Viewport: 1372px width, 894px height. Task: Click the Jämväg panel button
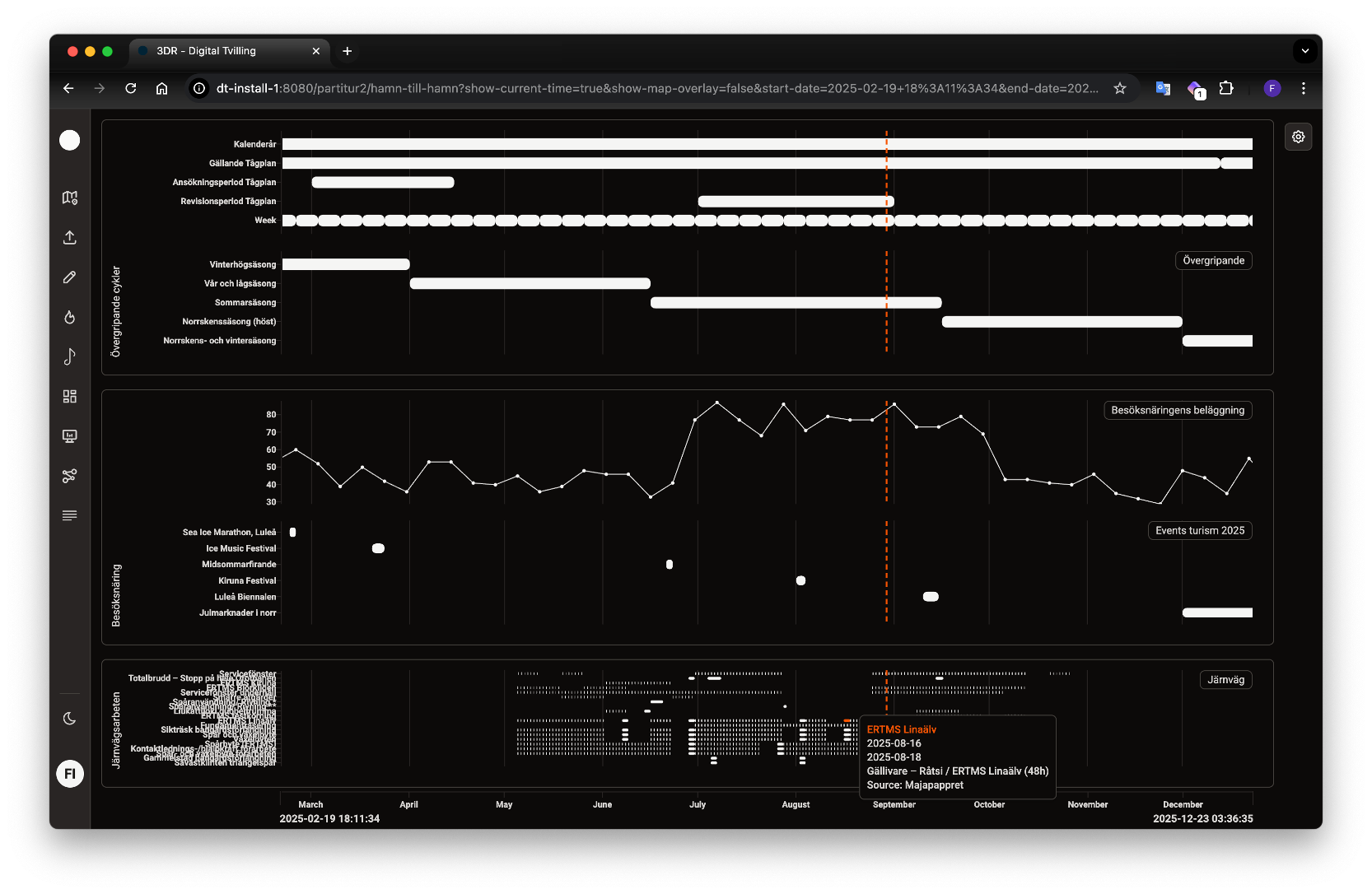[1225, 679]
